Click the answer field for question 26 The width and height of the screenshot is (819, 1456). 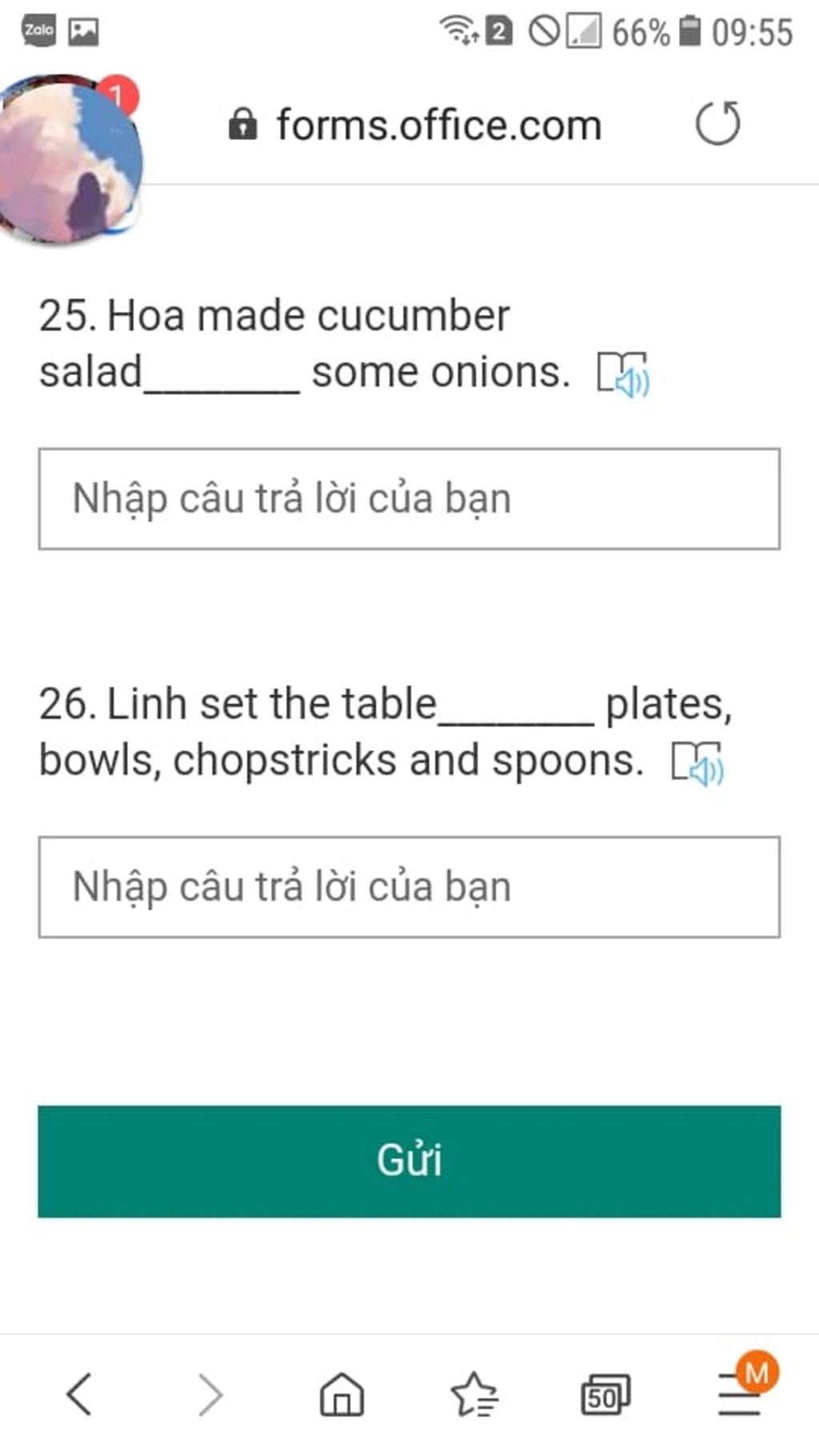coord(409,886)
